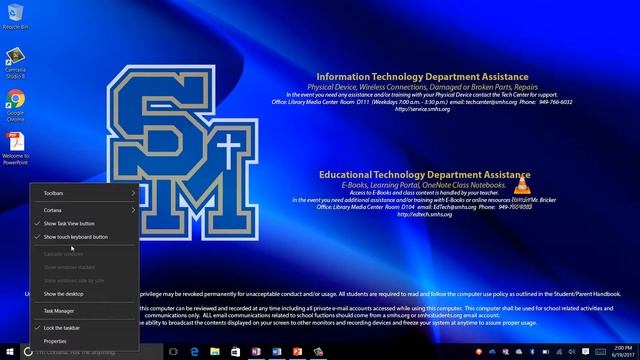Open the Wi-Fi network tray icon
Viewport: 640px width, 360px height.
559,351
